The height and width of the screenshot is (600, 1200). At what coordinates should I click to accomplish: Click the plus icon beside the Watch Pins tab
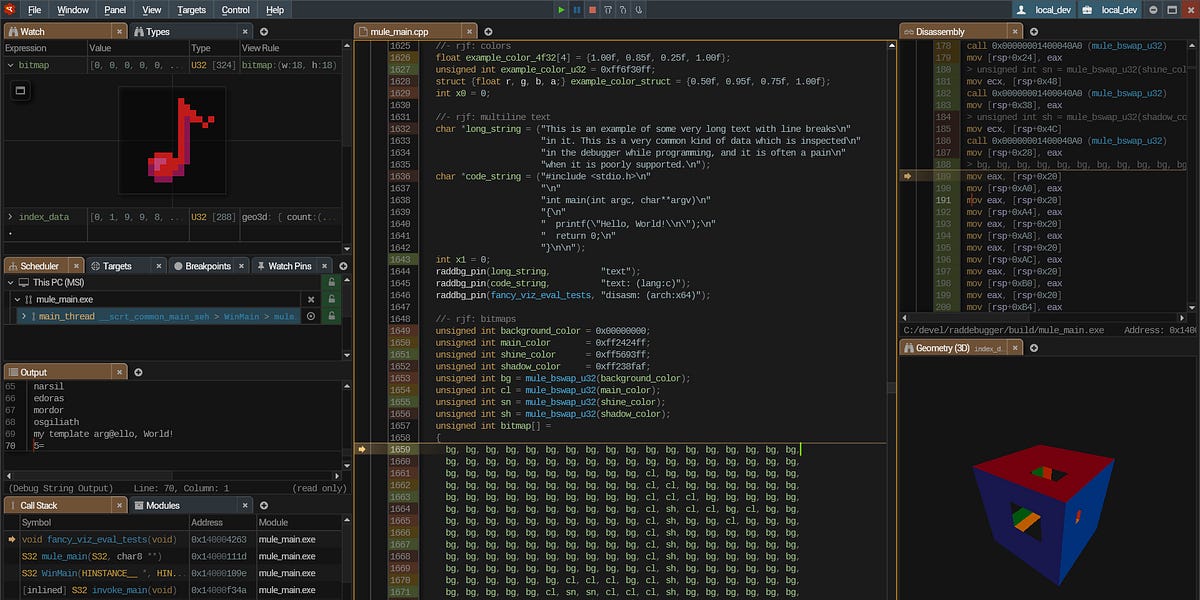coord(344,265)
